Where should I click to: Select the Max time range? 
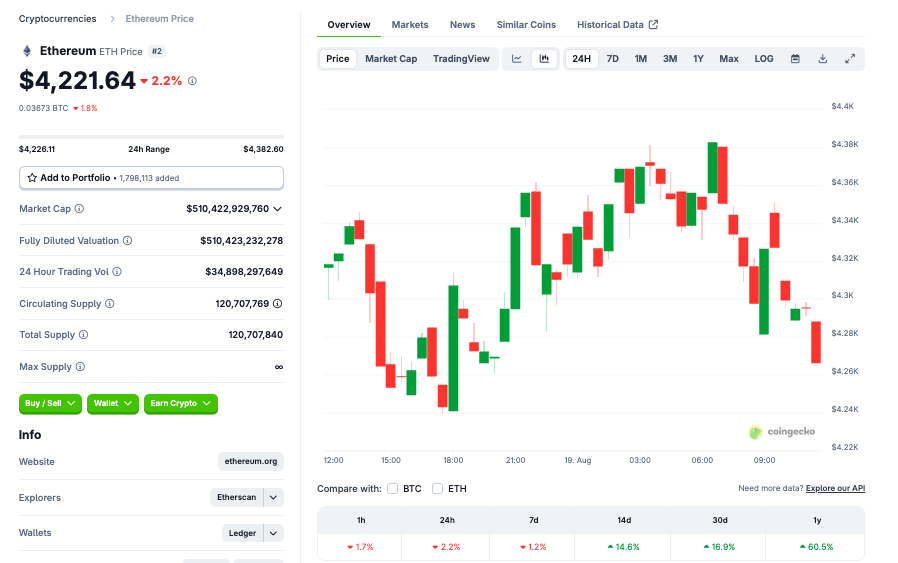coord(729,58)
